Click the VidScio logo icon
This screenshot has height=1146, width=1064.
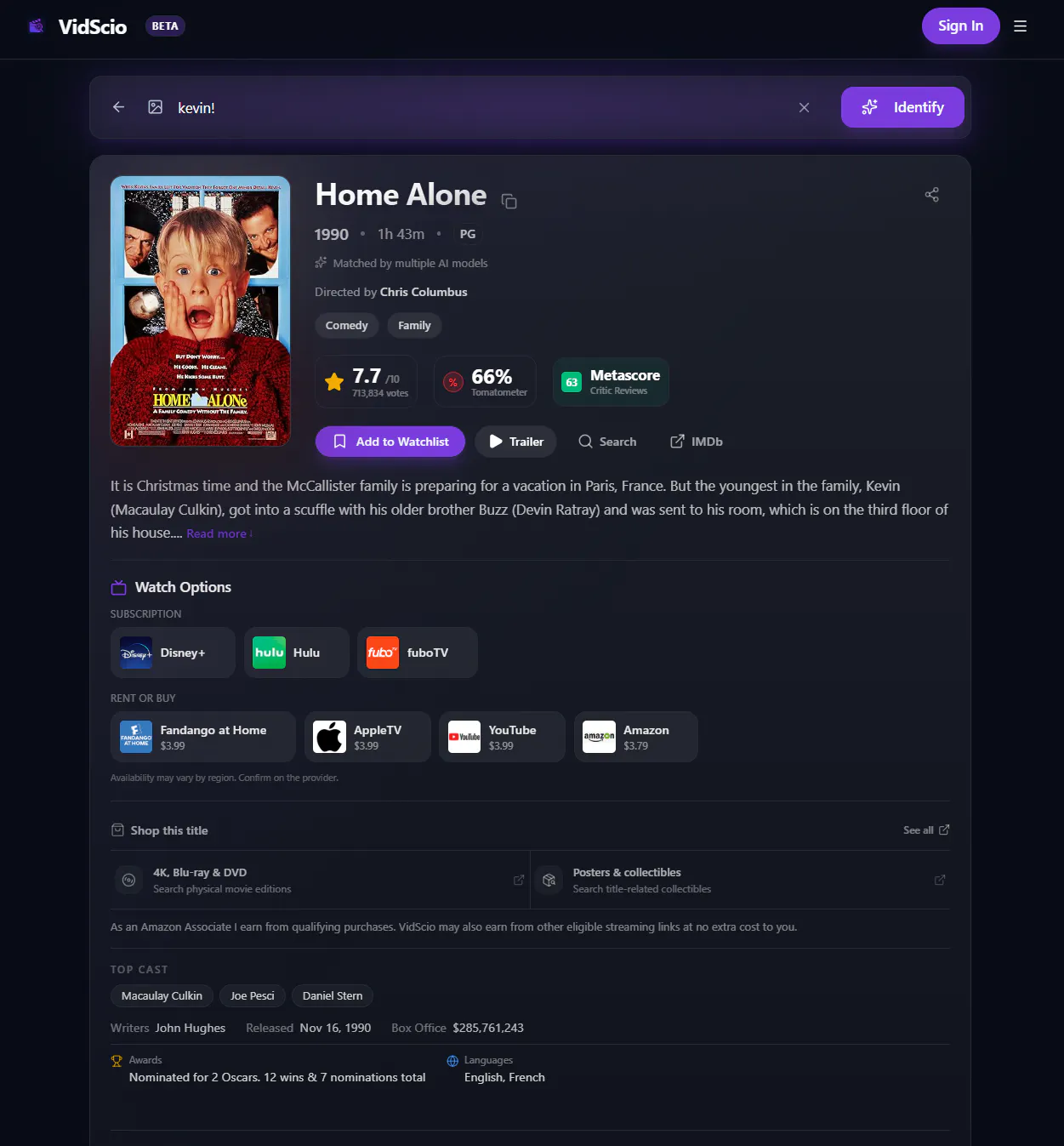point(36,26)
